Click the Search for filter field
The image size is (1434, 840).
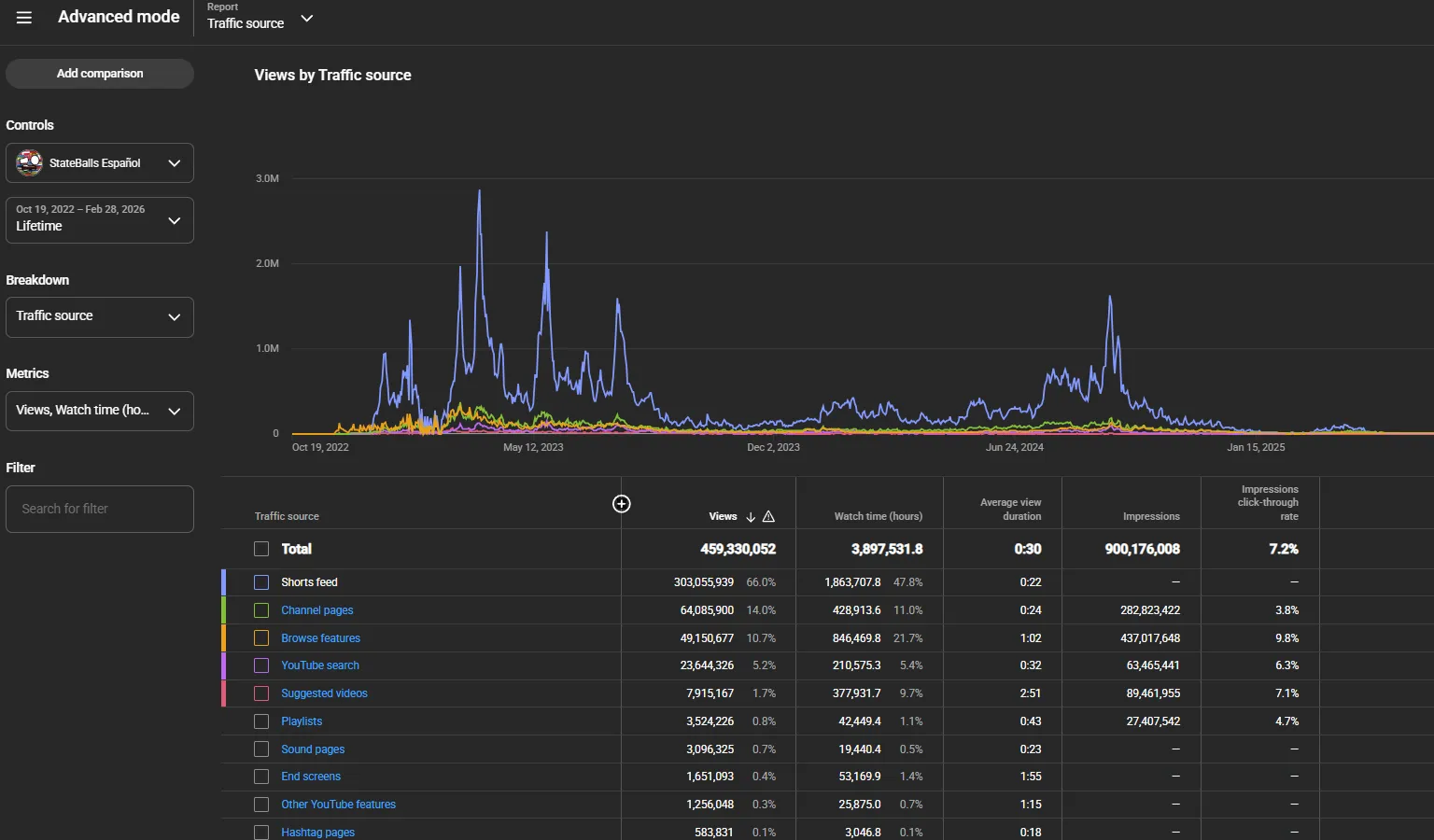click(x=100, y=509)
